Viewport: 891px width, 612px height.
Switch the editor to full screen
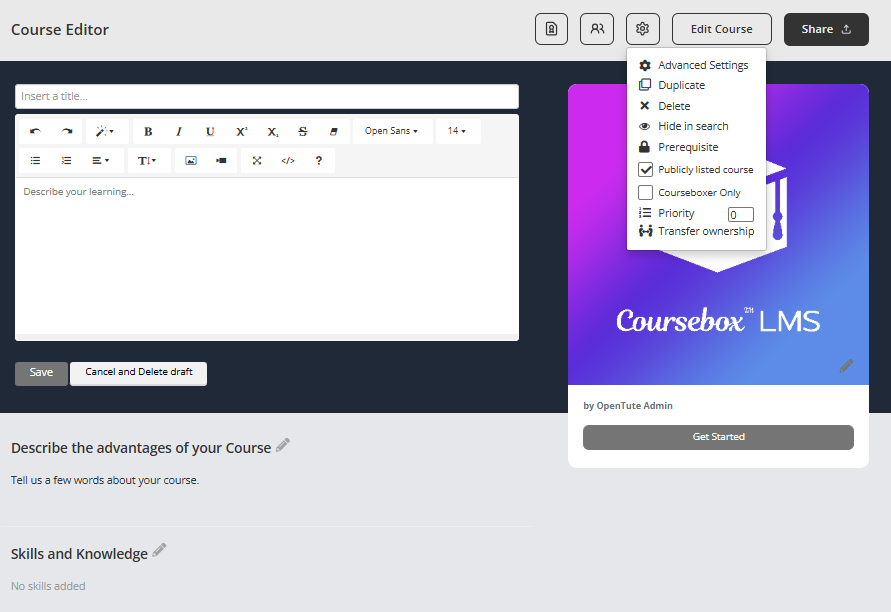[x=257, y=161]
